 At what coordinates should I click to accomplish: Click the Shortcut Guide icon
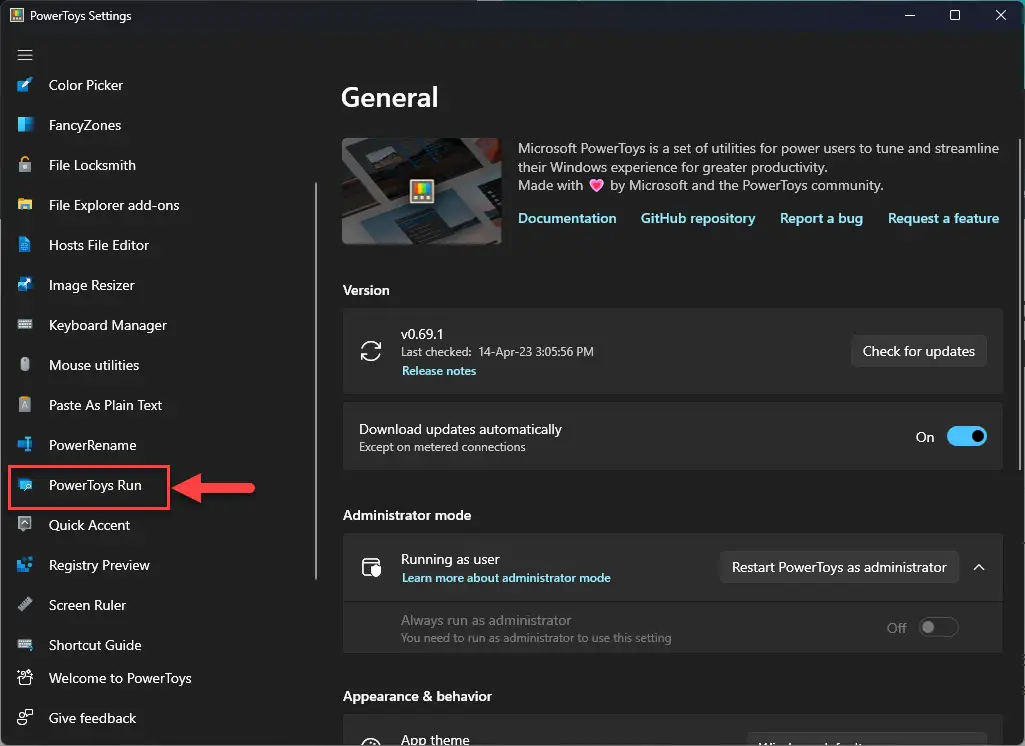pyautogui.click(x=25, y=645)
